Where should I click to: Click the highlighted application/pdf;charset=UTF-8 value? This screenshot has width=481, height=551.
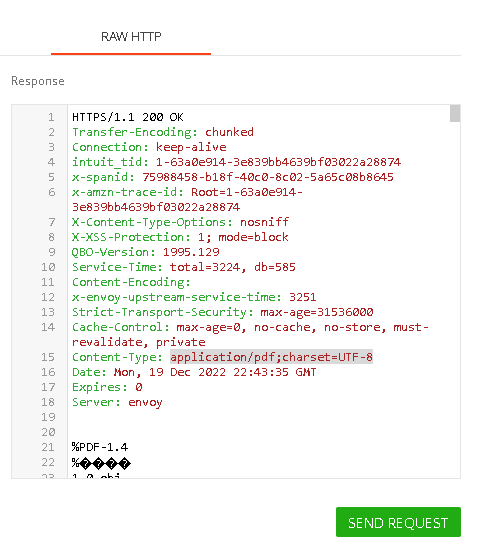(271, 357)
